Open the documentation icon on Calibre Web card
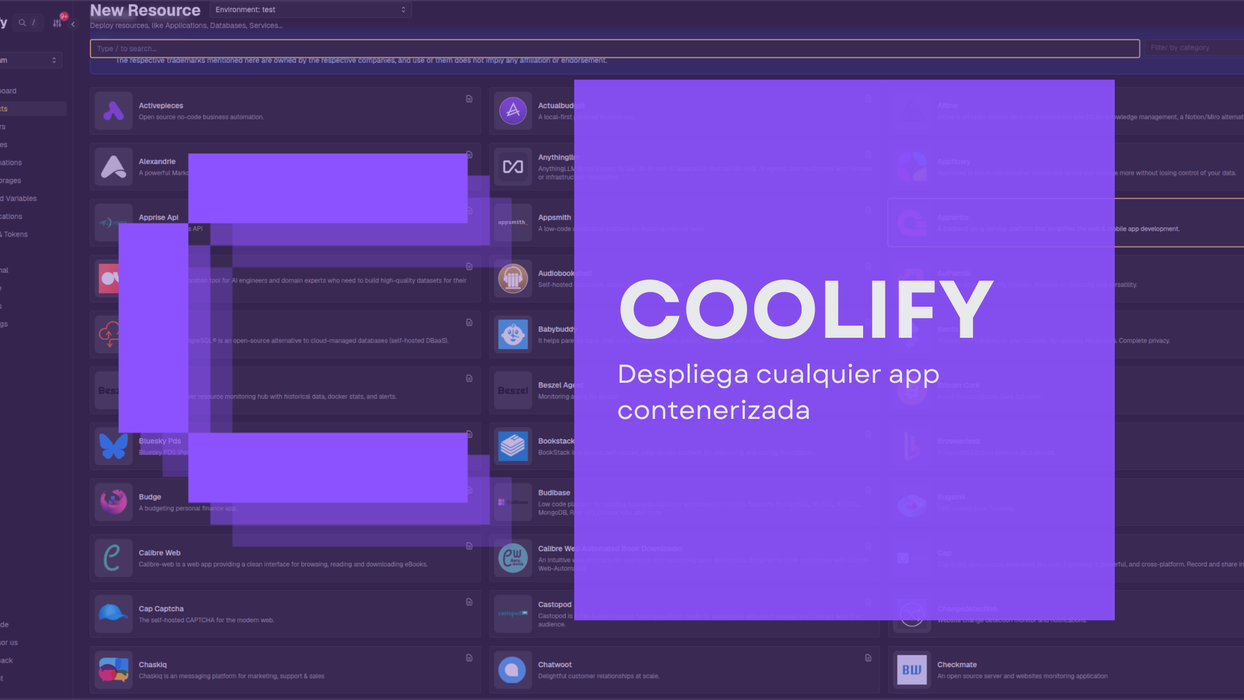The height and width of the screenshot is (700, 1244). (x=469, y=546)
